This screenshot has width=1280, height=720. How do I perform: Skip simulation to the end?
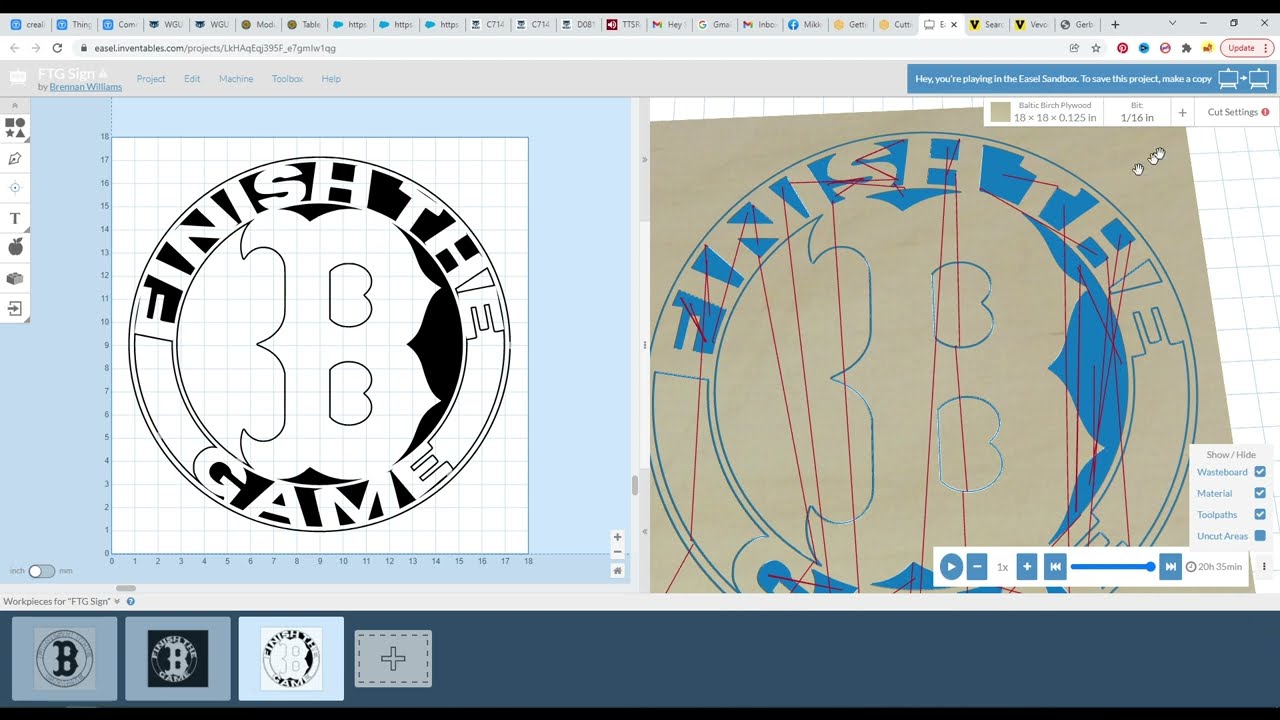pos(1169,567)
